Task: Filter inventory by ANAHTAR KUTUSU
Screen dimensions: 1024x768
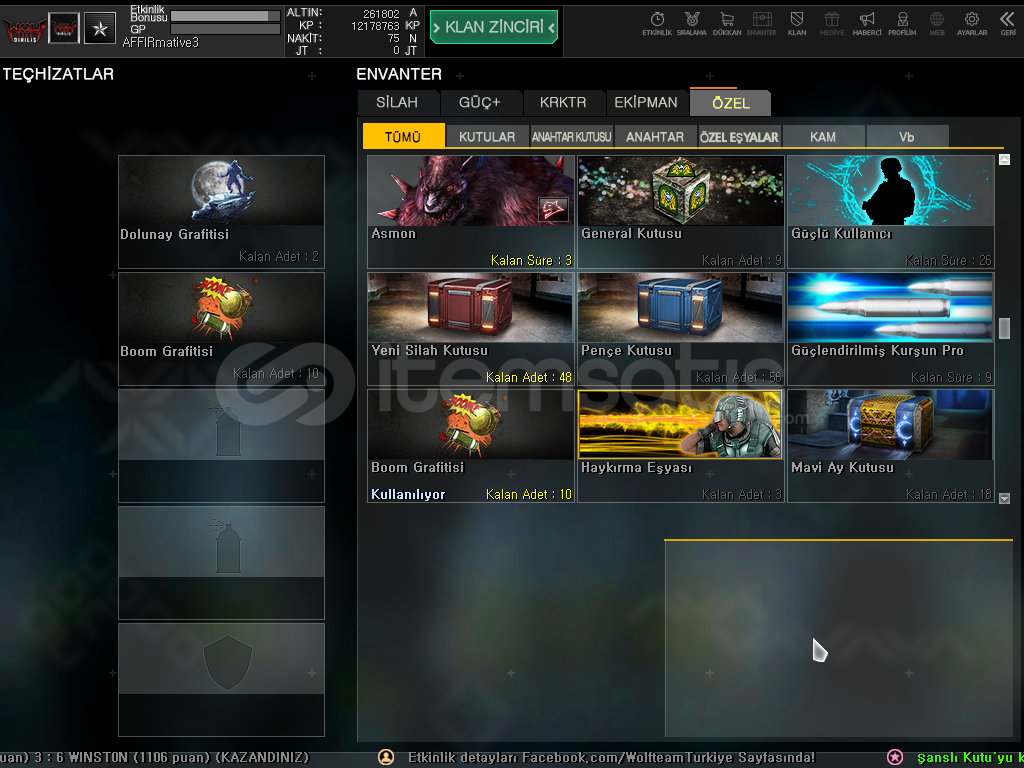Action: coord(571,136)
